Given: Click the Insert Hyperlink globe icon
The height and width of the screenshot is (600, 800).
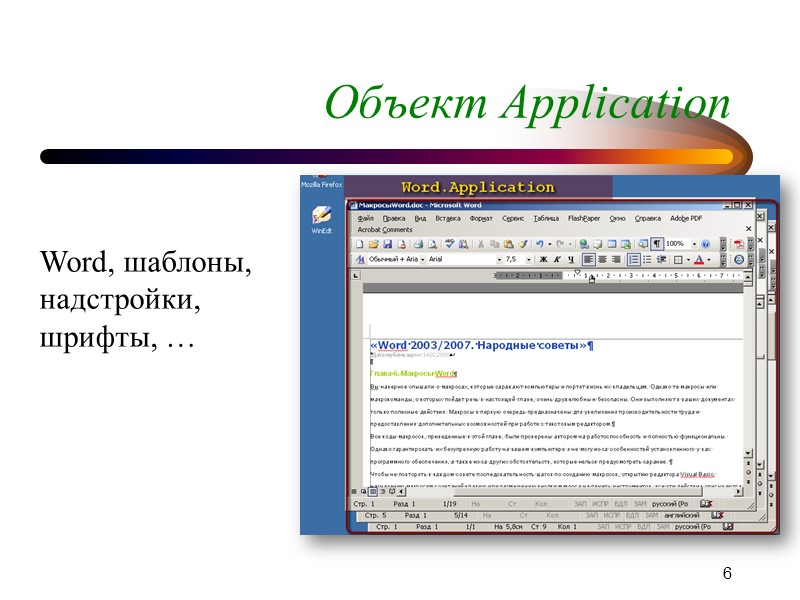Looking at the screenshot, I should (x=584, y=244).
